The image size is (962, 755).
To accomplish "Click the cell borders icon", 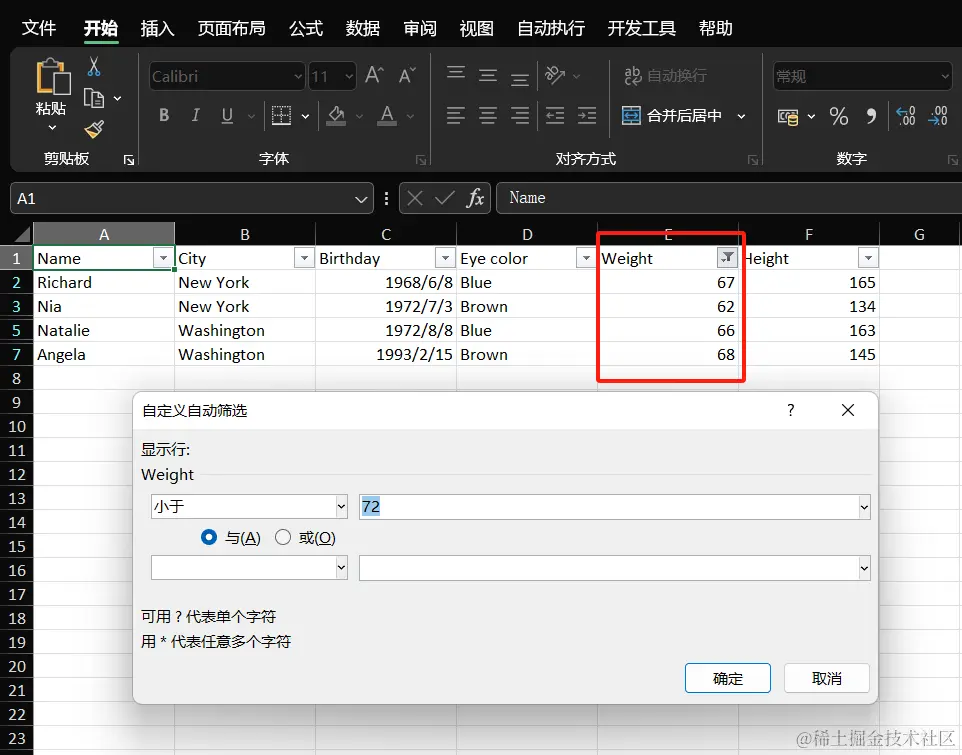I will point(281,115).
